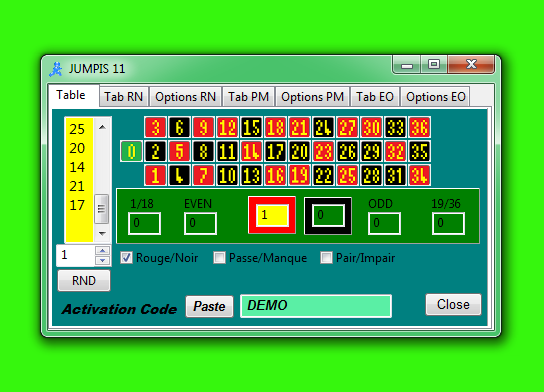Screen dimensions: 544x392
Task: Click black number 8 cell
Action: tap(203, 151)
